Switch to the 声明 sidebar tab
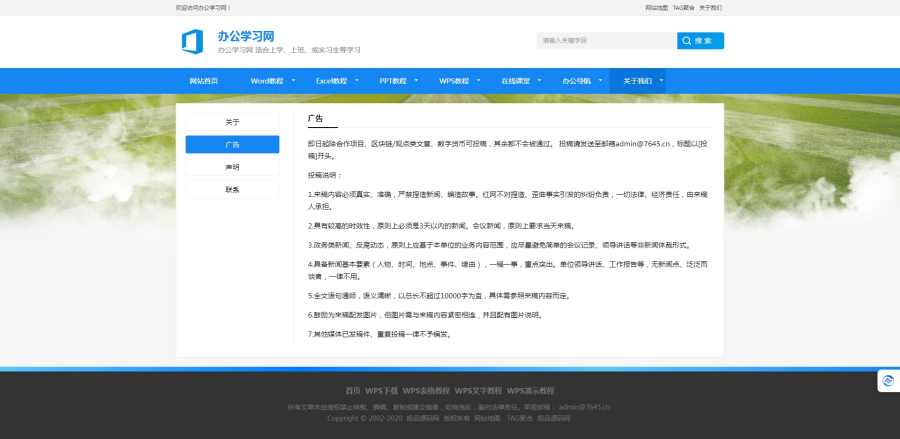The image size is (900, 439). [232, 167]
